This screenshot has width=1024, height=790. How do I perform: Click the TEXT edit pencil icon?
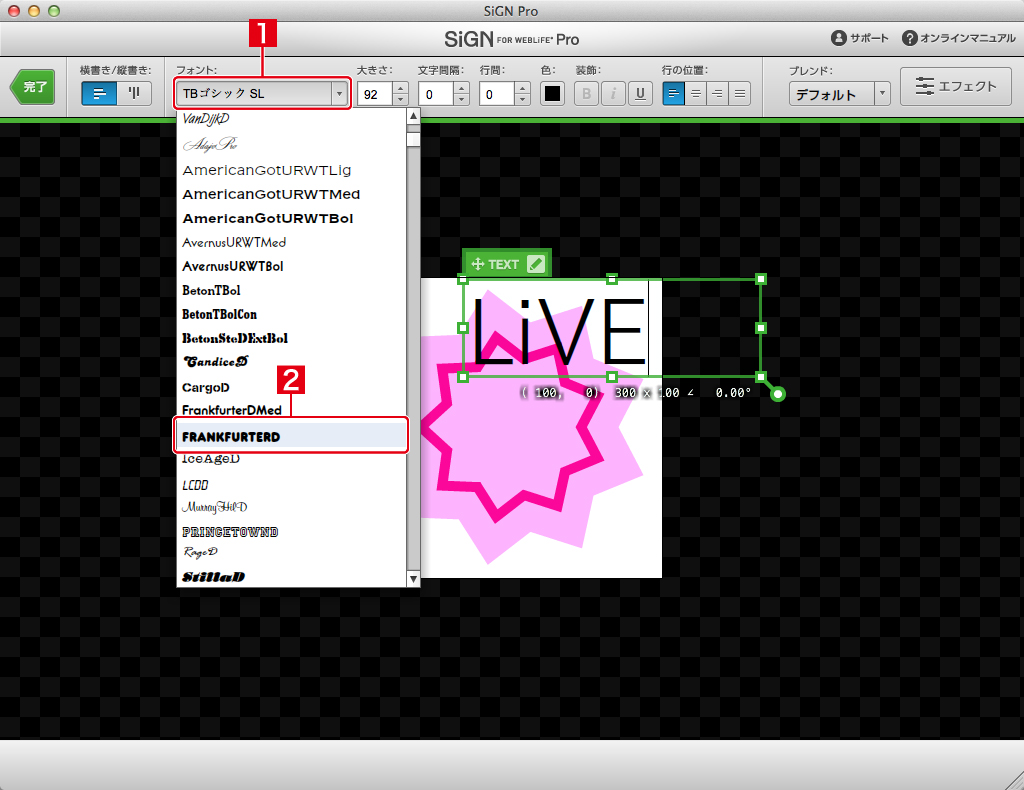(x=536, y=264)
